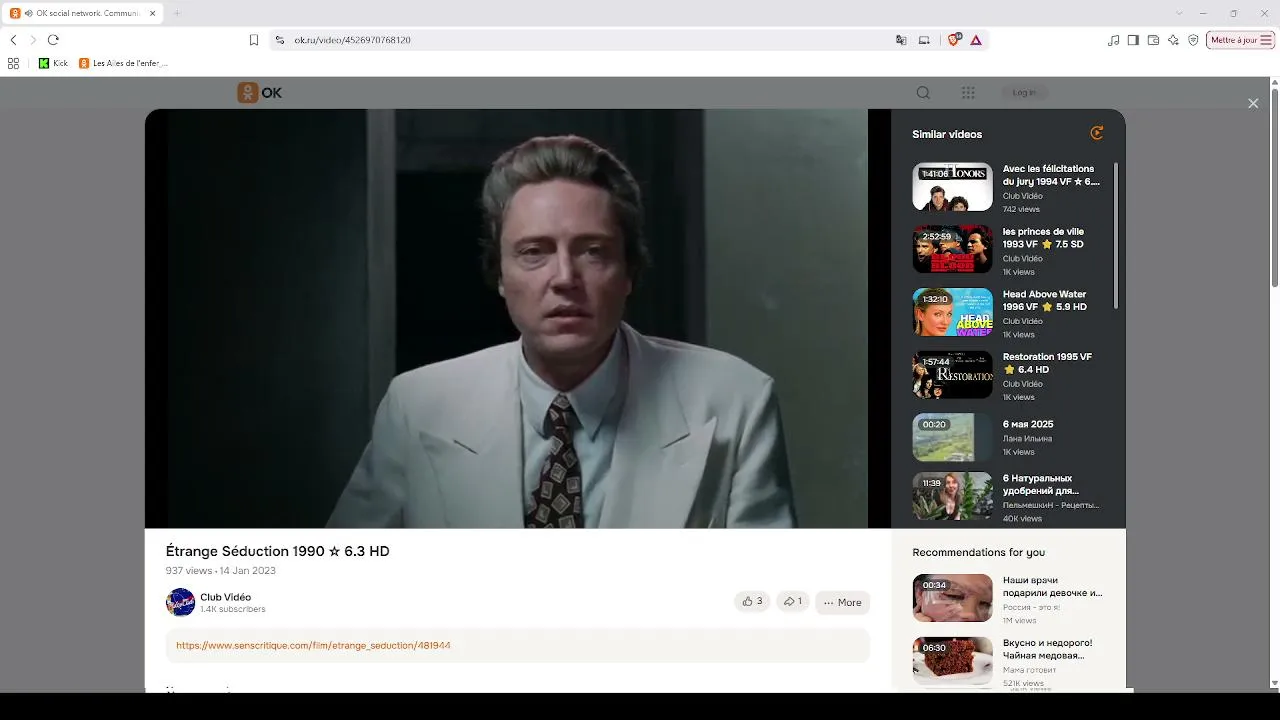Open the Kick bookmark
Viewport: 1280px width, 720px height.
(53, 63)
